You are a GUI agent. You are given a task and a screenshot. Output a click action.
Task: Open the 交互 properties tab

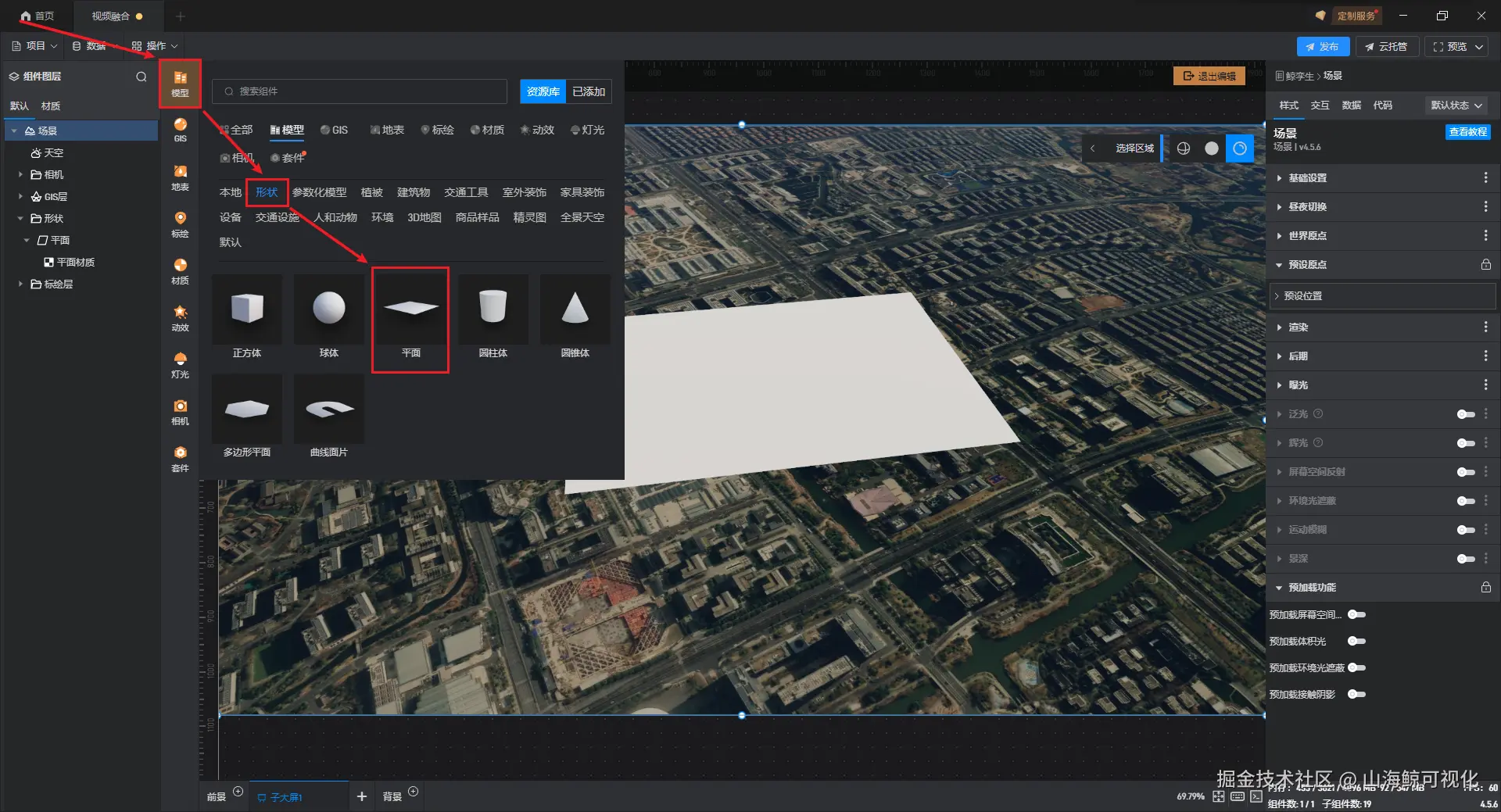1320,106
